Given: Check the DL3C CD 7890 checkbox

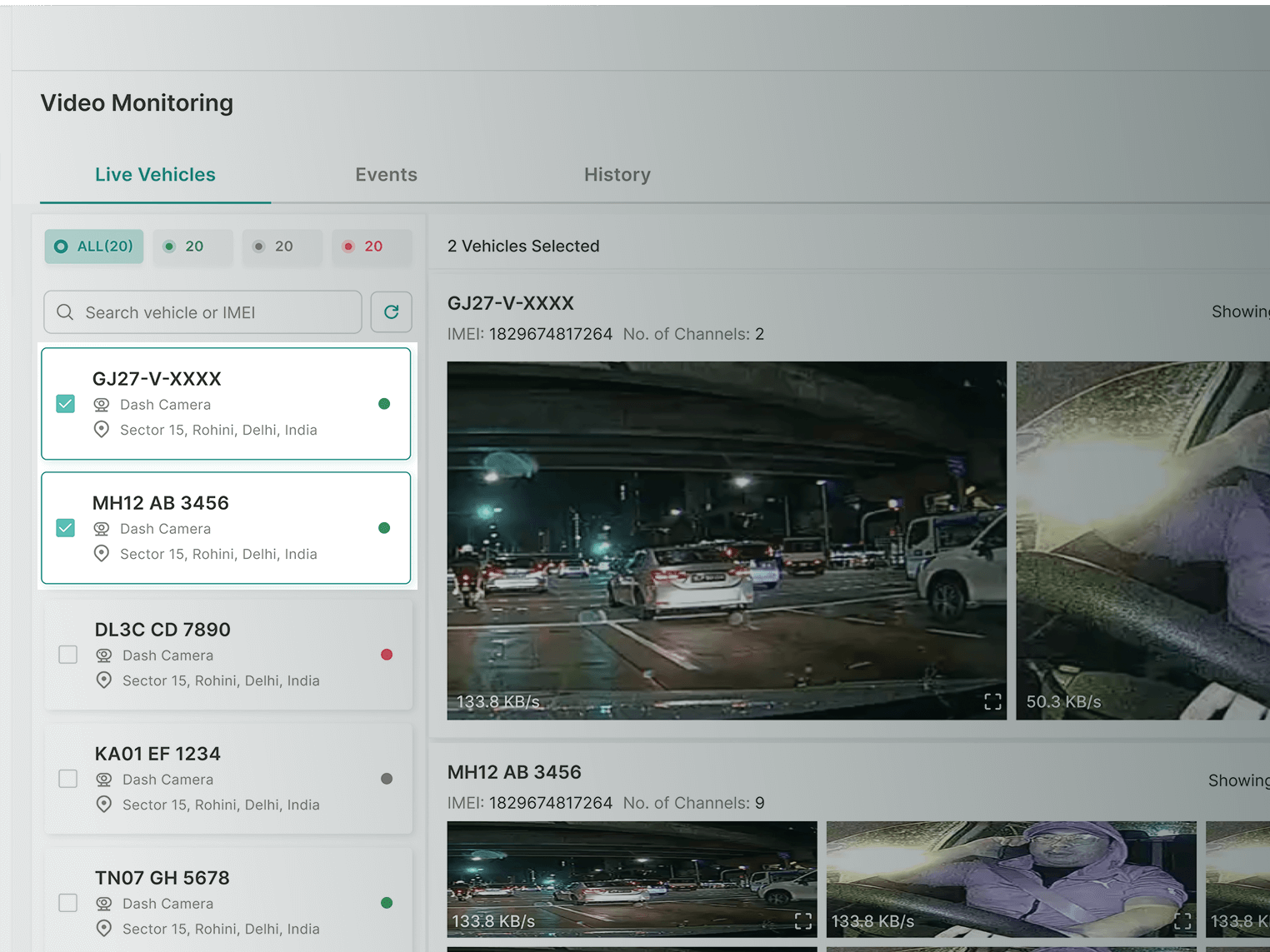Looking at the screenshot, I should pyautogui.click(x=67, y=655).
